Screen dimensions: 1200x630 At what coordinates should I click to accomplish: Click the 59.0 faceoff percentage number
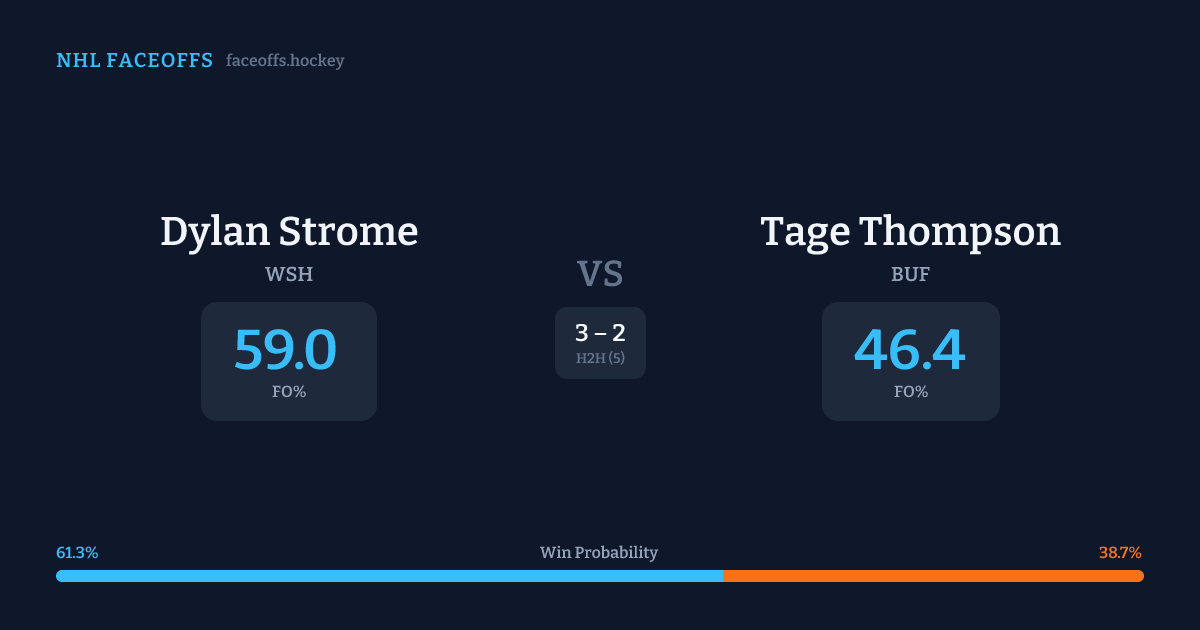286,350
